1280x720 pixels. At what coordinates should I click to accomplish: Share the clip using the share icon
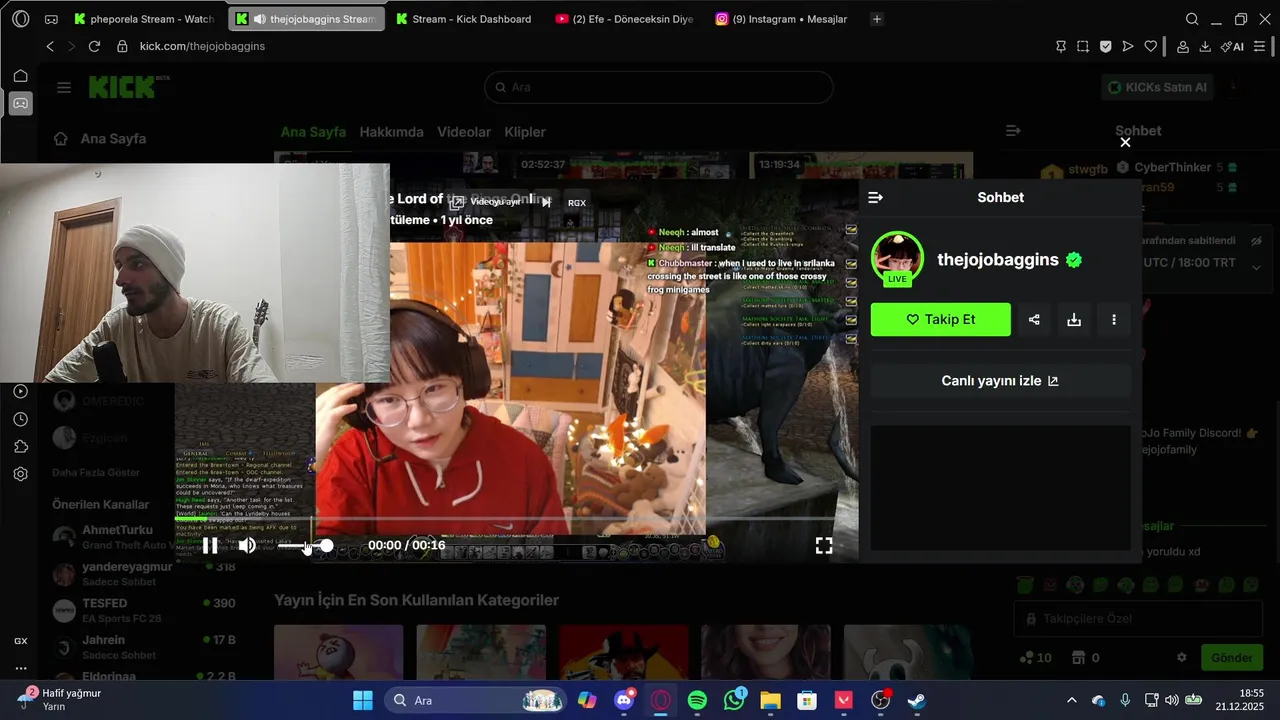coord(1034,319)
